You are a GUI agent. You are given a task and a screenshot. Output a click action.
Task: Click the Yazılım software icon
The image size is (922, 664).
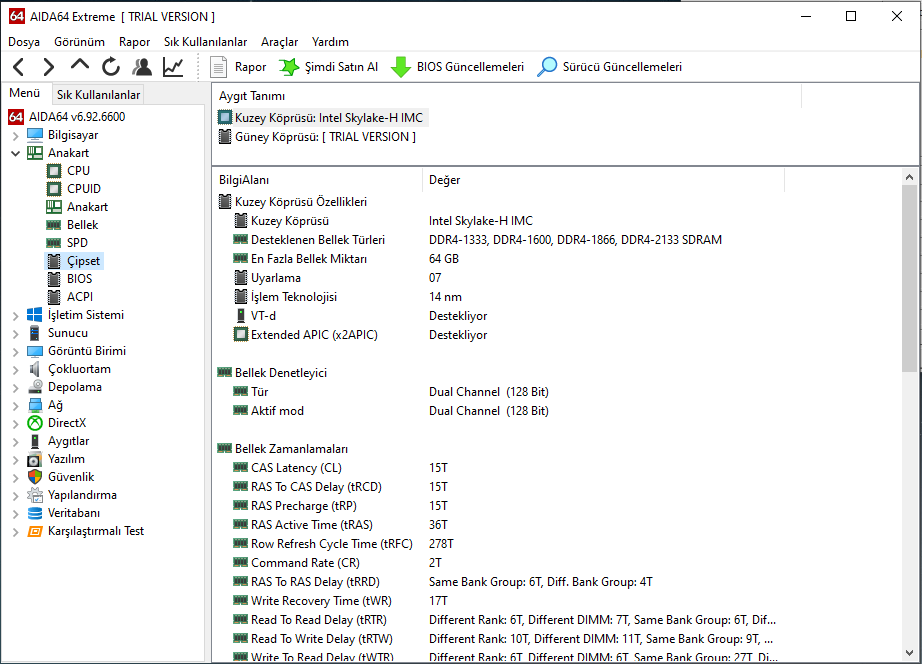pyautogui.click(x=35, y=459)
